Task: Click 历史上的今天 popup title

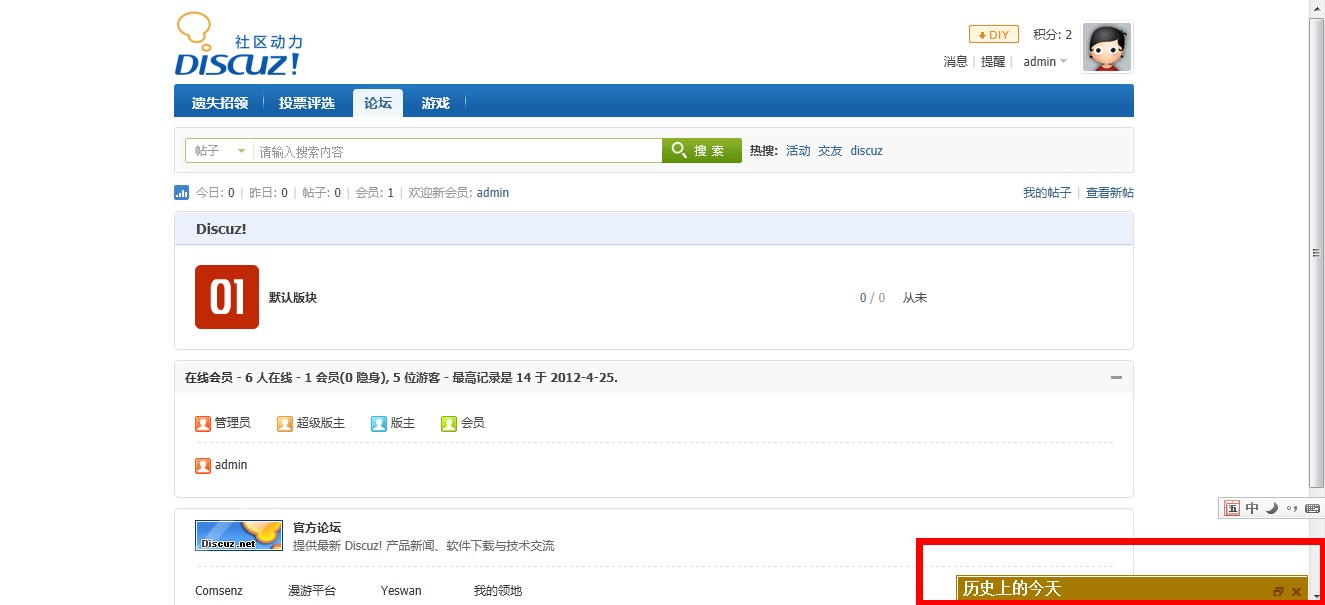Action: (x=1011, y=589)
